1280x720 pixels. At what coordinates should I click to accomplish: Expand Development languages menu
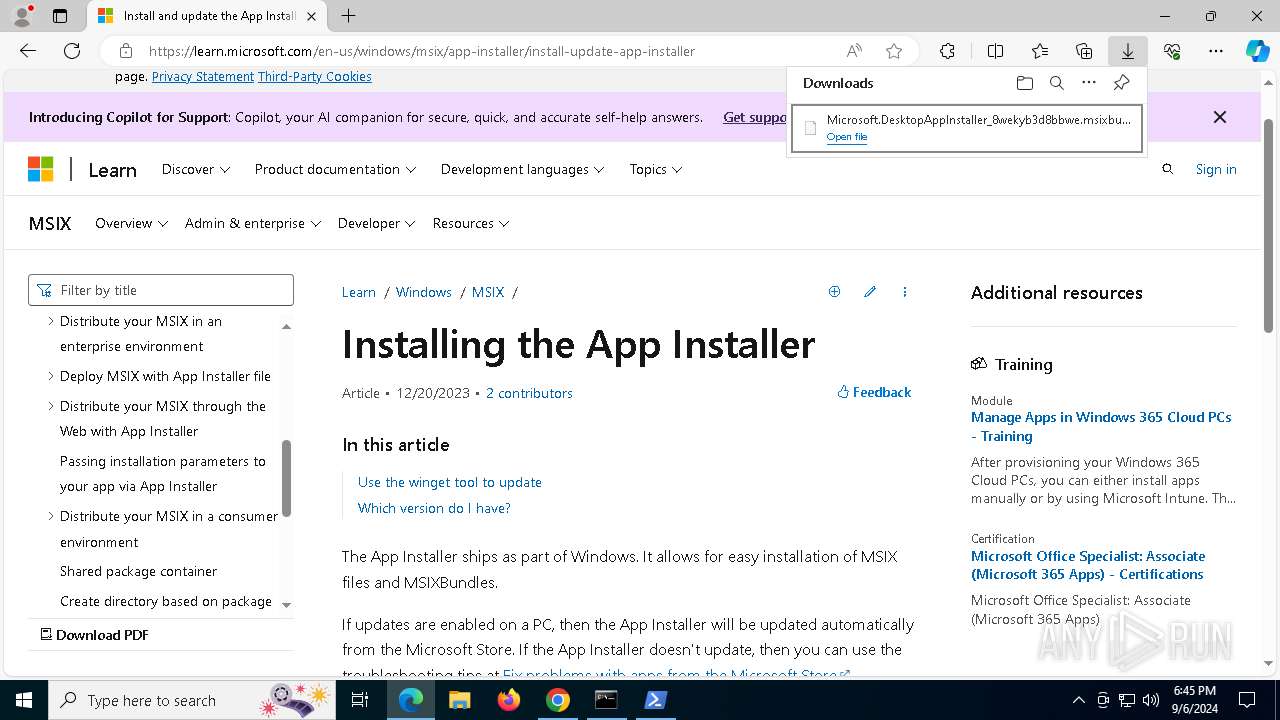(x=522, y=169)
